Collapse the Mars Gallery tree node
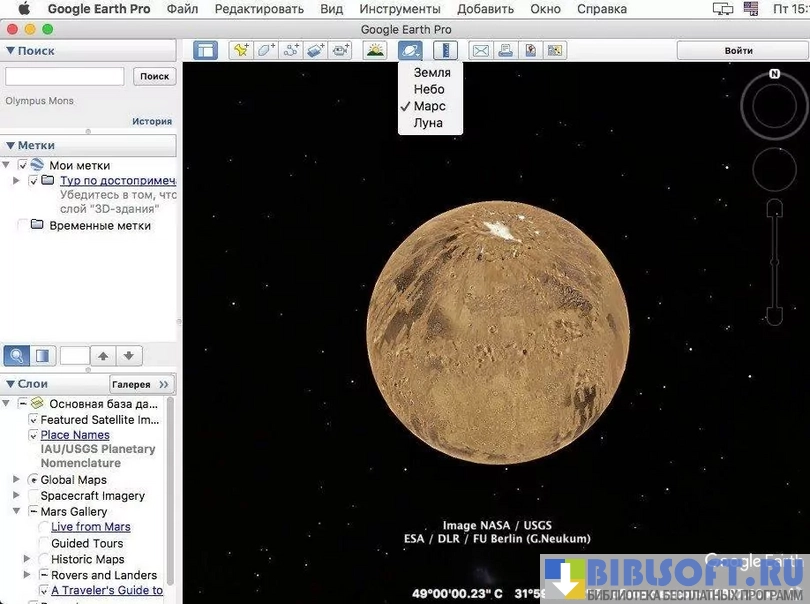810x604 pixels. (x=16, y=511)
